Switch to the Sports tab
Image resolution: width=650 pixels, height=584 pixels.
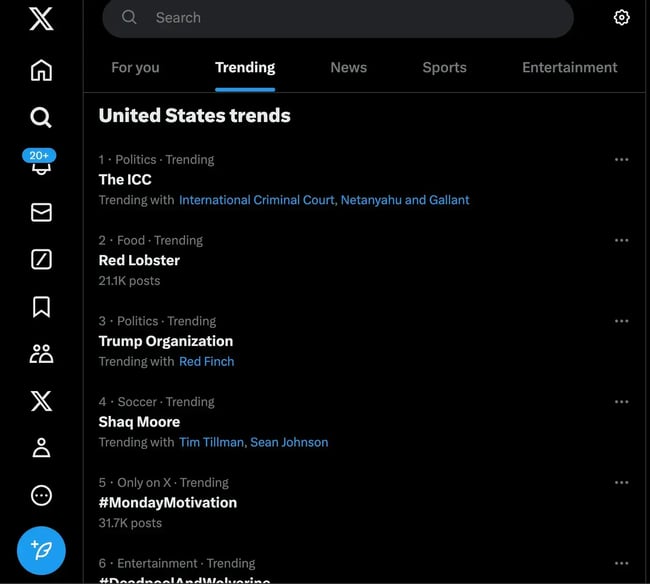coord(444,68)
